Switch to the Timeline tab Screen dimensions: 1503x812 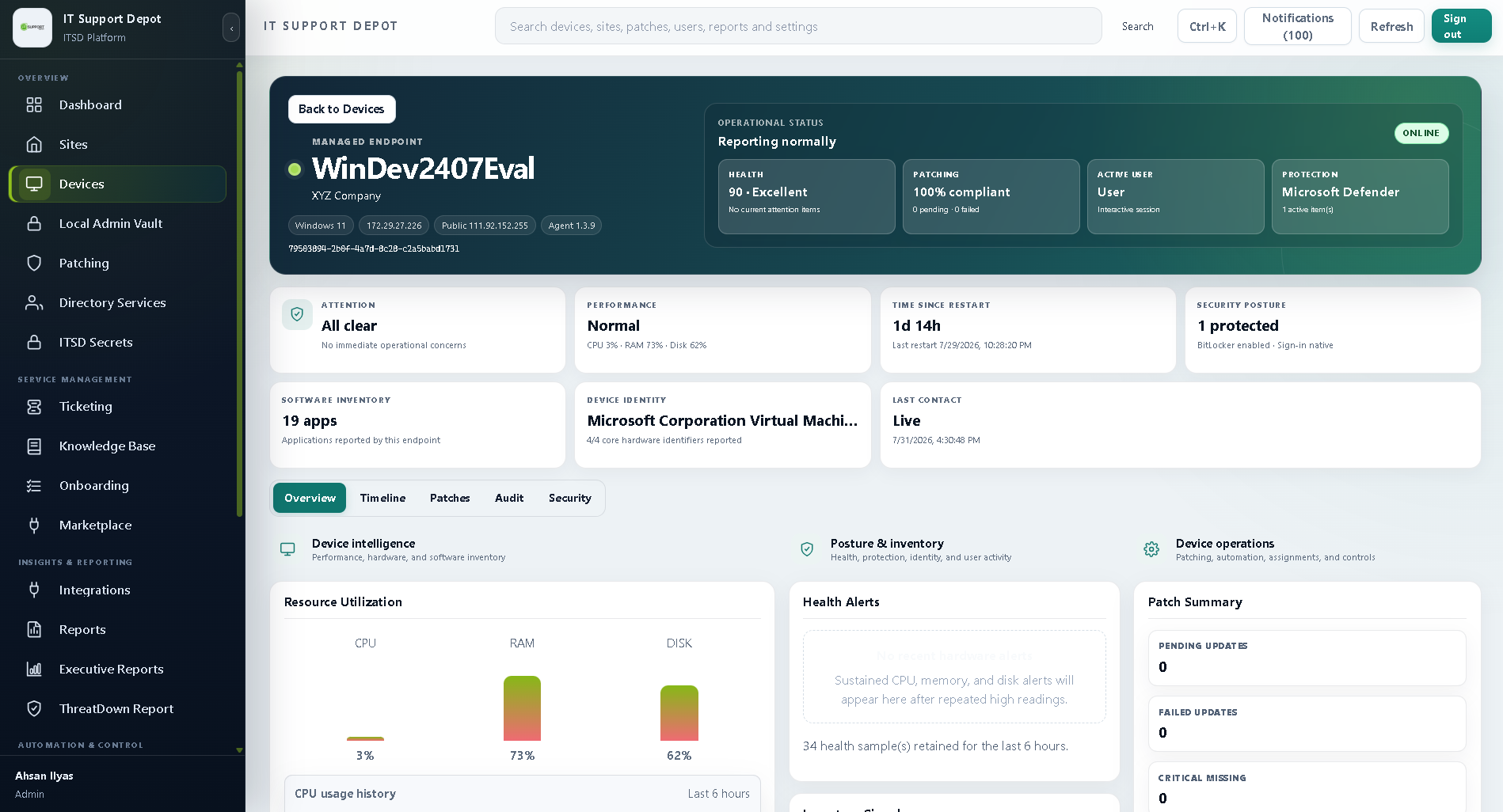tap(382, 498)
